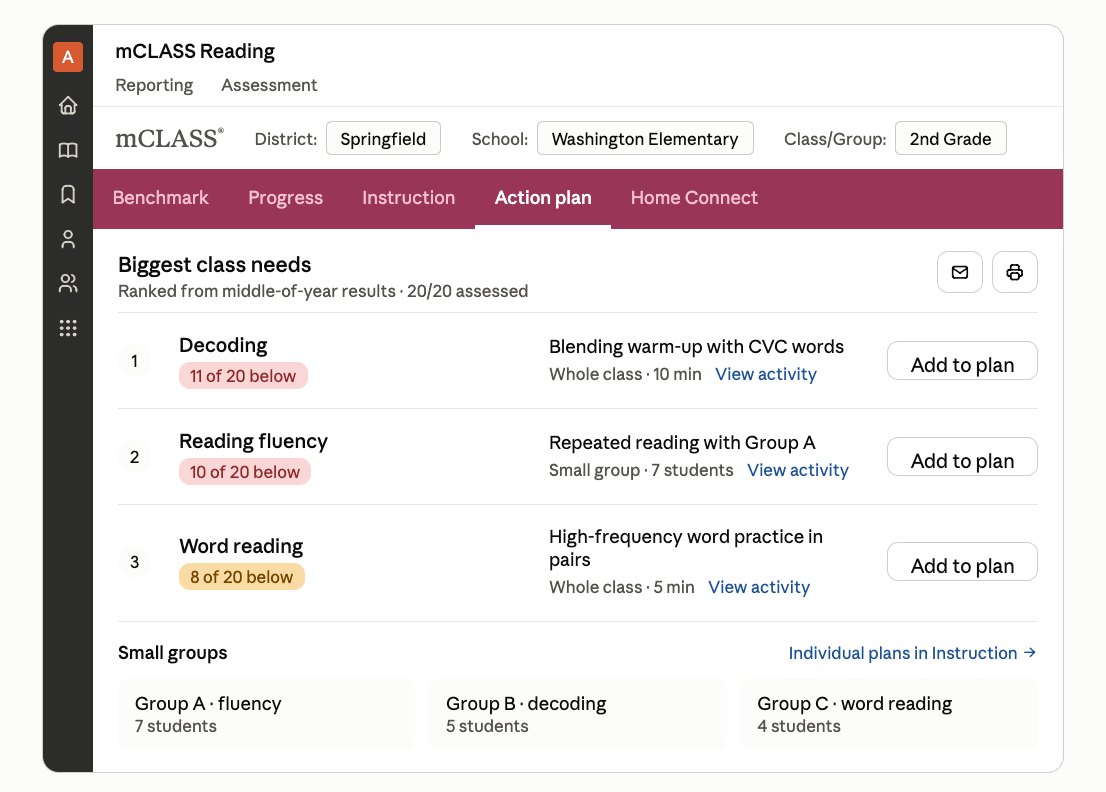
Task: Click the Decoding heading
Action: pyautogui.click(x=223, y=346)
